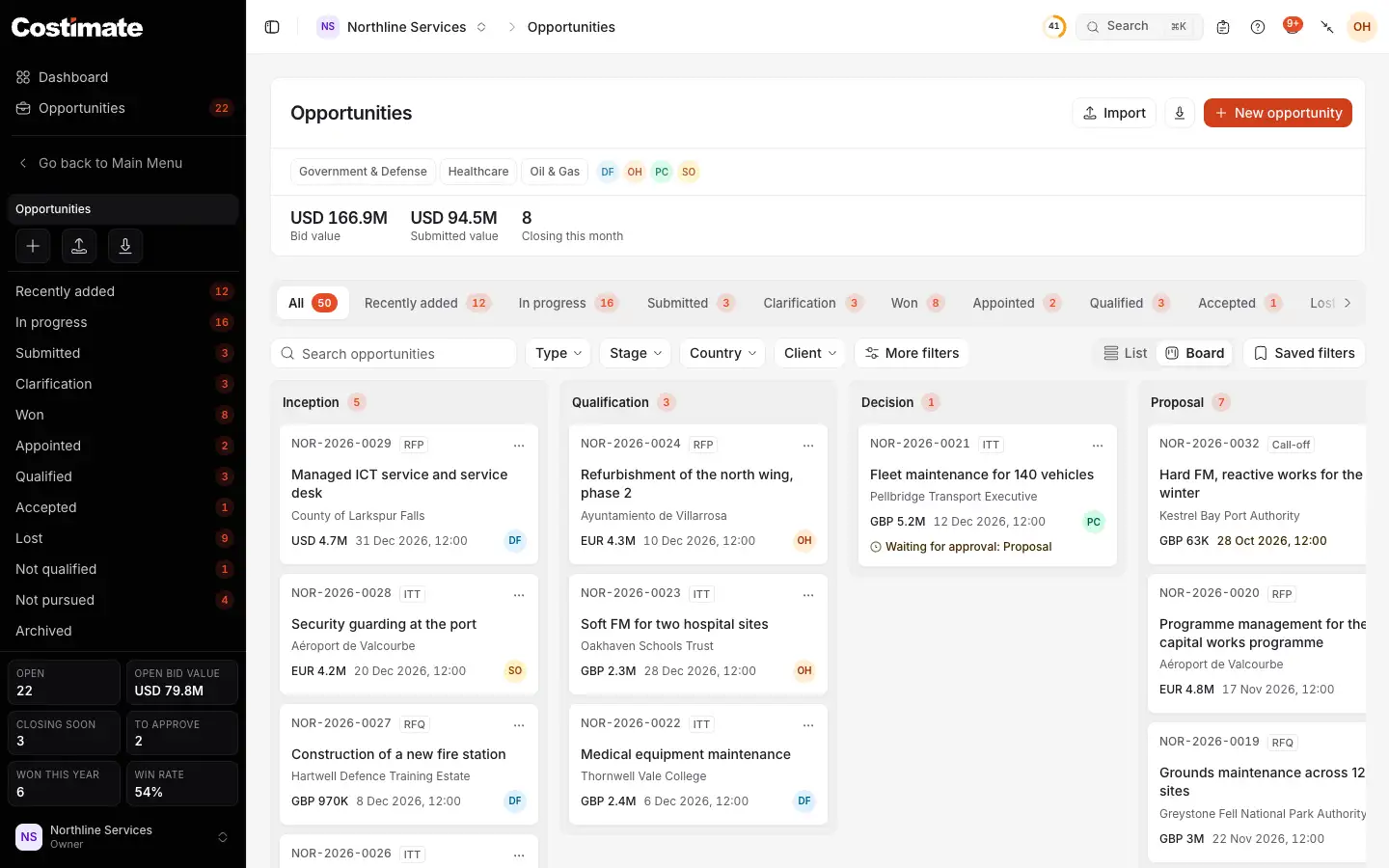This screenshot has height=868, width=1389.
Task: Open the Country filter dropdown
Action: pos(723,353)
